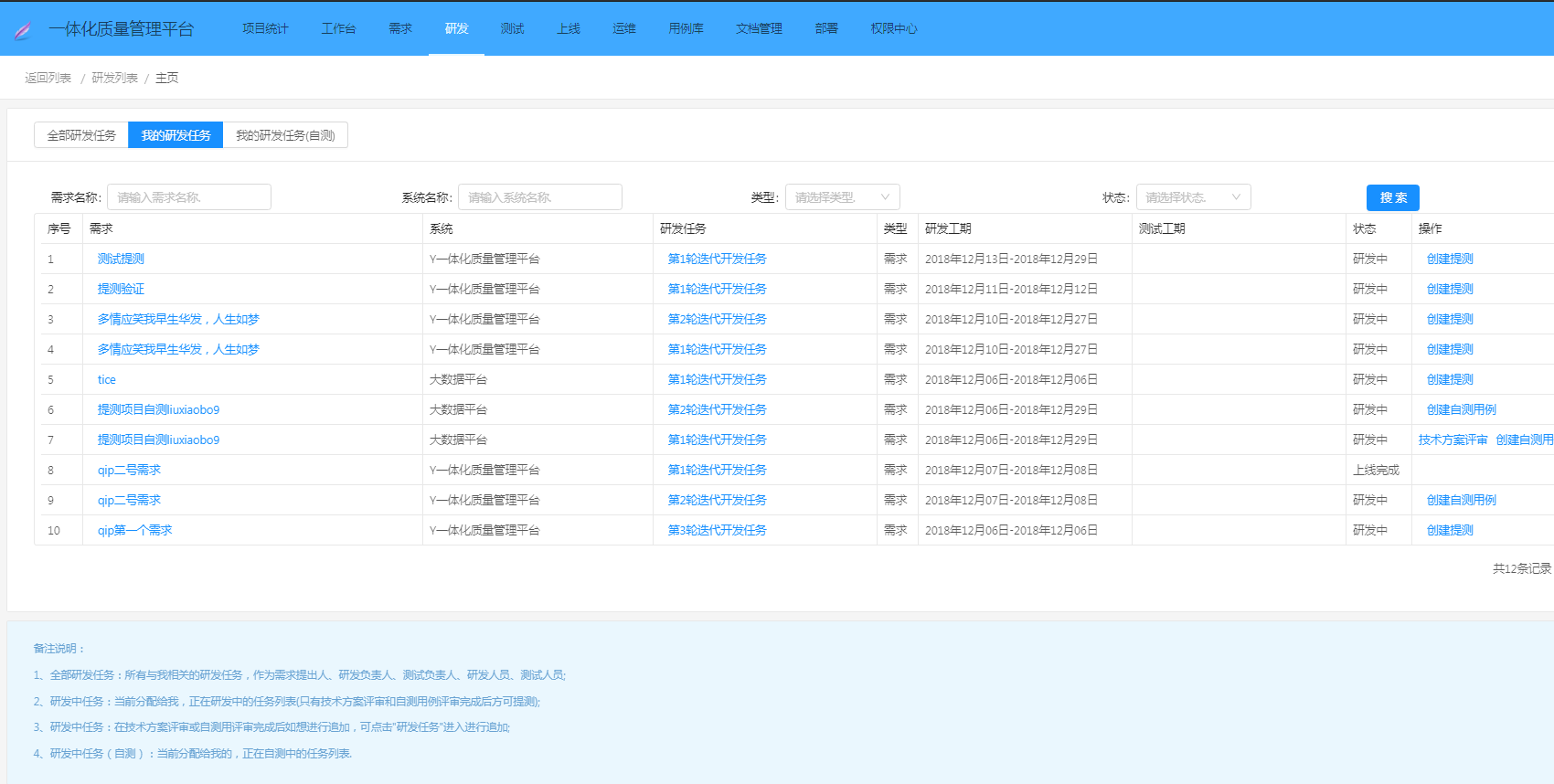Open row 4 requirement 多情应笑我早生华发
This screenshot has height=784, width=1554.
(x=178, y=349)
